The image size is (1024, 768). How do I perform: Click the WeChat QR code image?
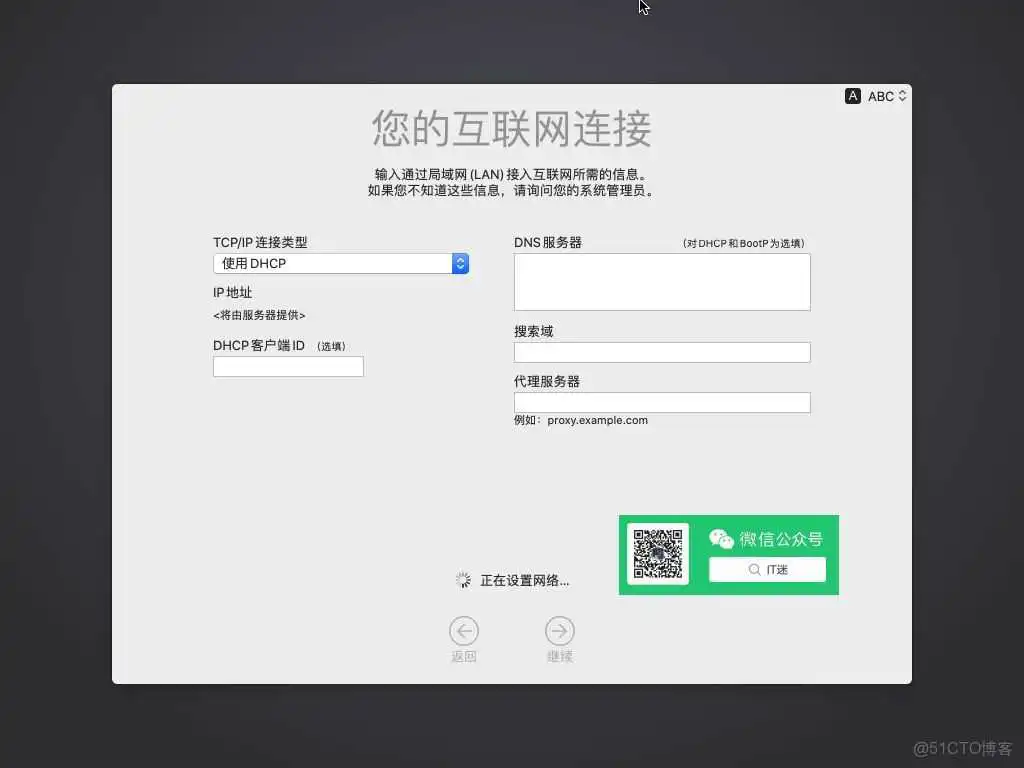point(658,553)
